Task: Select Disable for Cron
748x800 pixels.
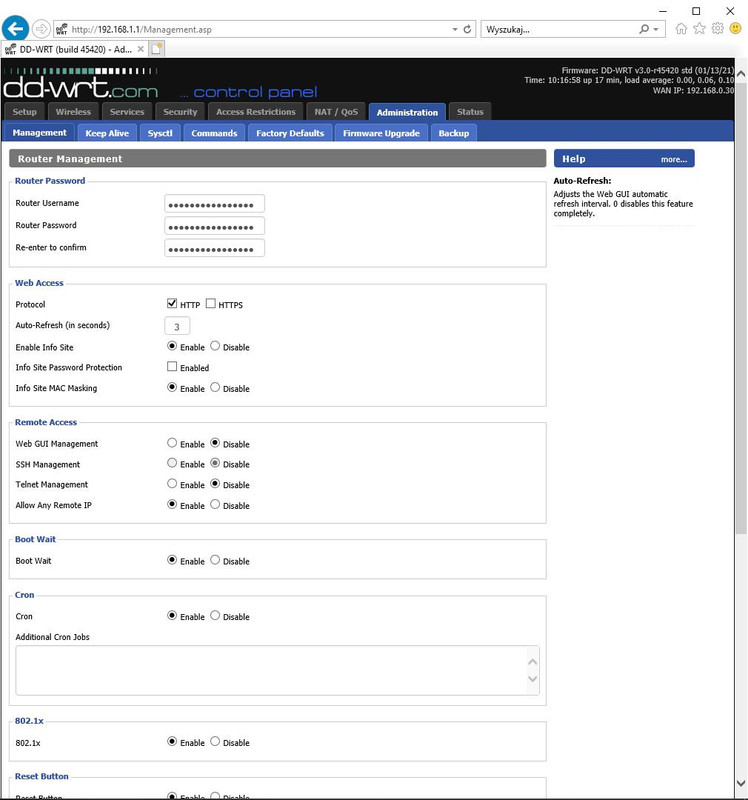Action: pyautogui.click(x=215, y=615)
